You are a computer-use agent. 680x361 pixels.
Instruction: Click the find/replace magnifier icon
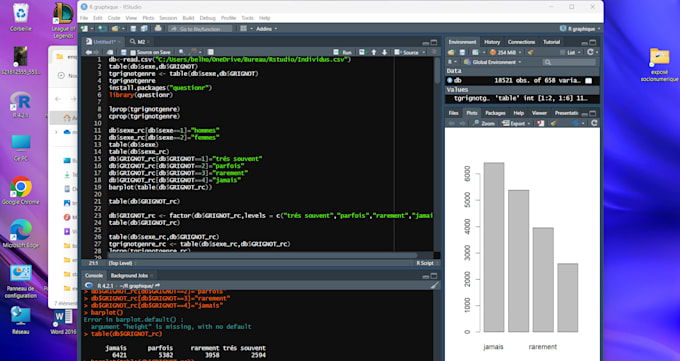tap(181, 52)
